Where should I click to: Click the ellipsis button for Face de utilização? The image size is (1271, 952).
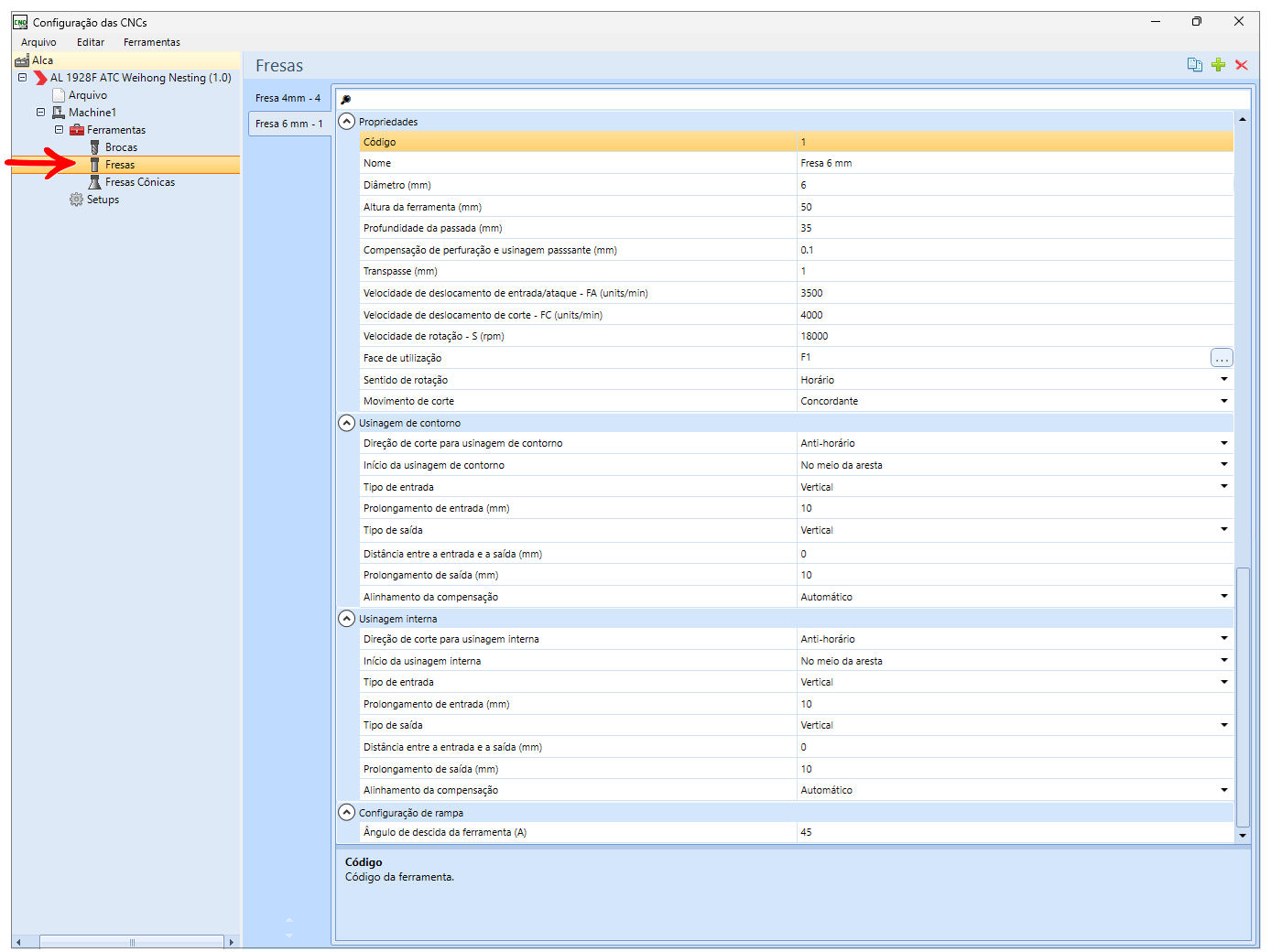(x=1222, y=358)
